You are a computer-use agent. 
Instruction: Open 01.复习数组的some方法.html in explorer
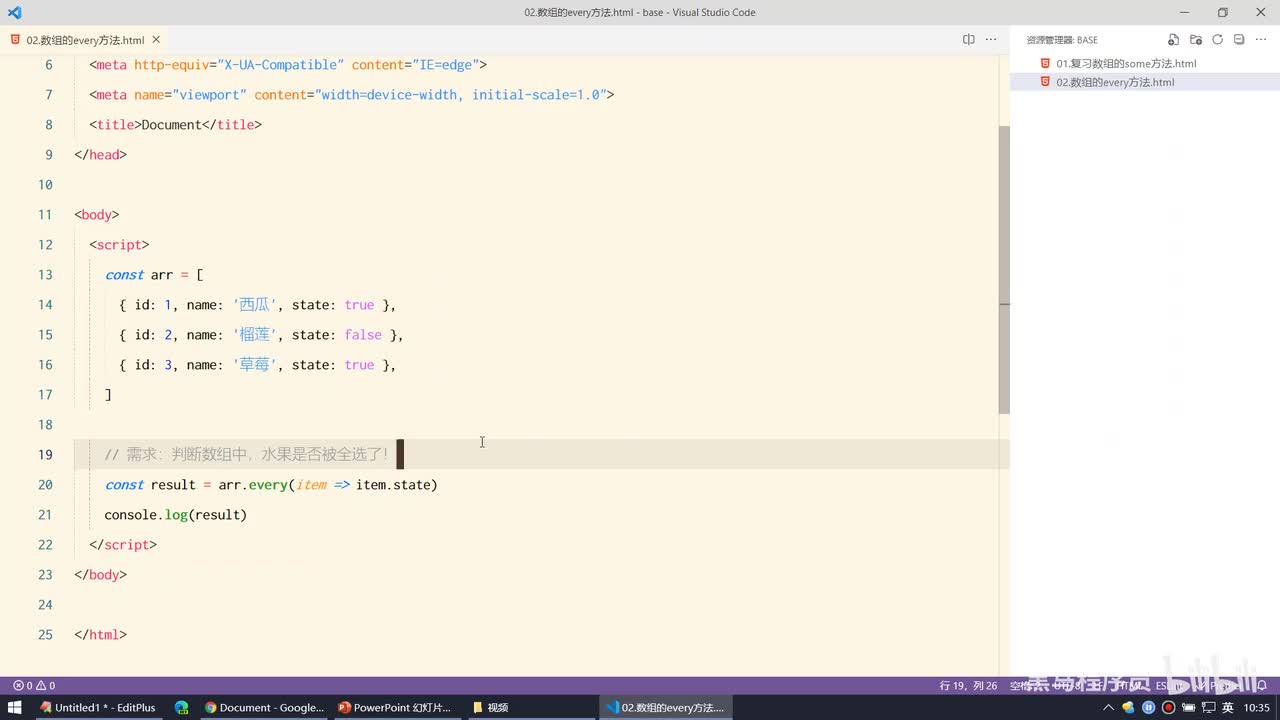[1126, 63]
